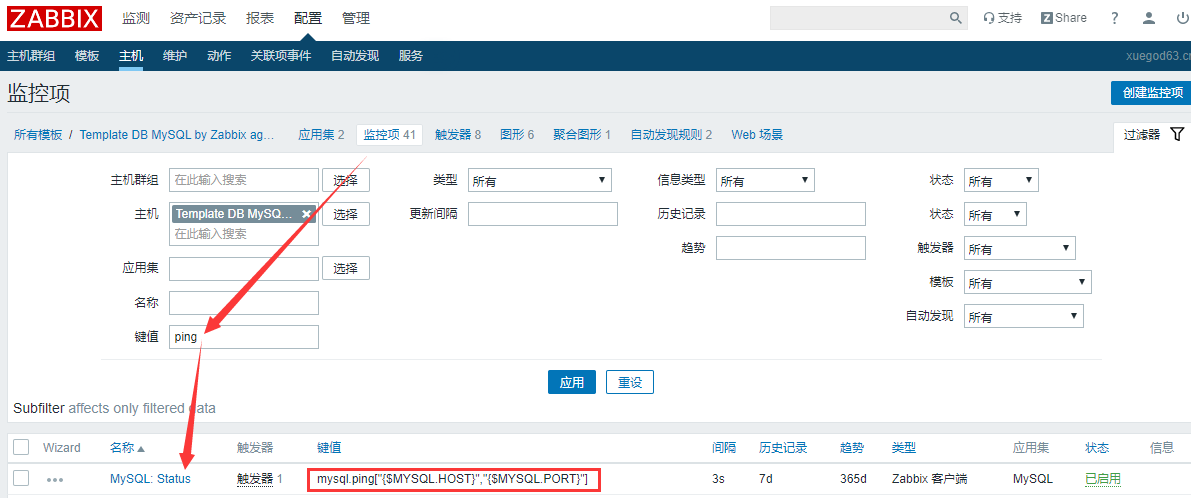
Task: Focus the 名称 input field
Action: 244,303
